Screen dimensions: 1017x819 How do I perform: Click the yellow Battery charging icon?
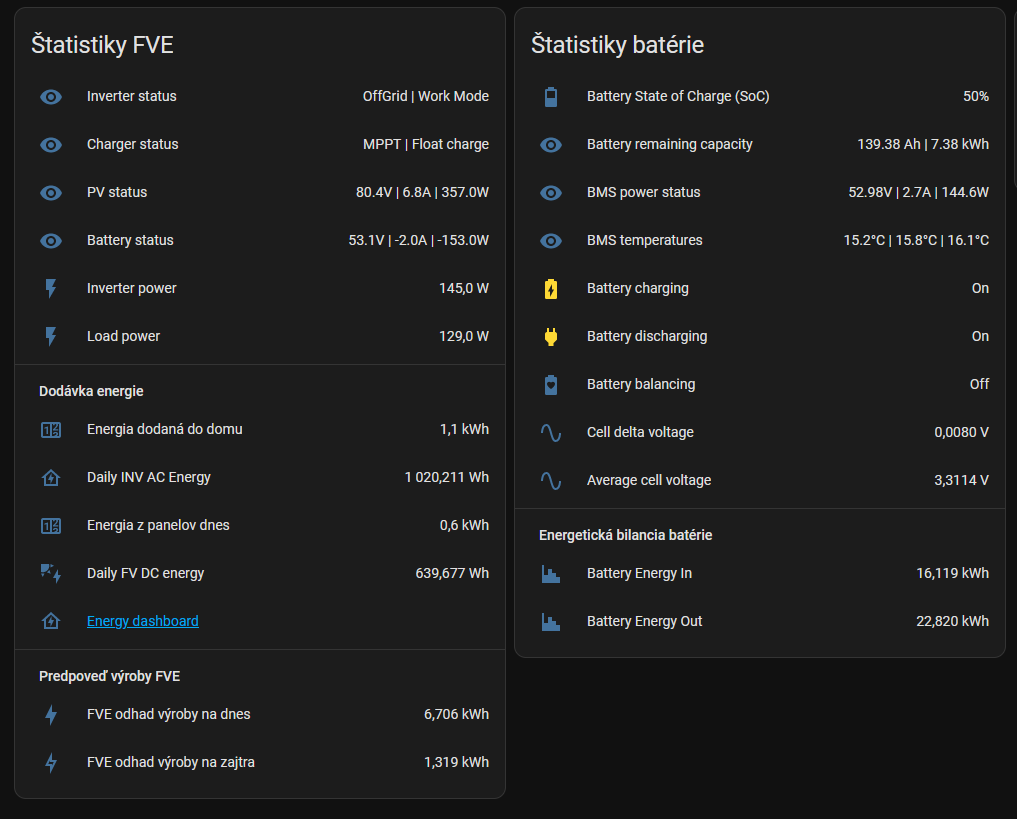click(551, 289)
